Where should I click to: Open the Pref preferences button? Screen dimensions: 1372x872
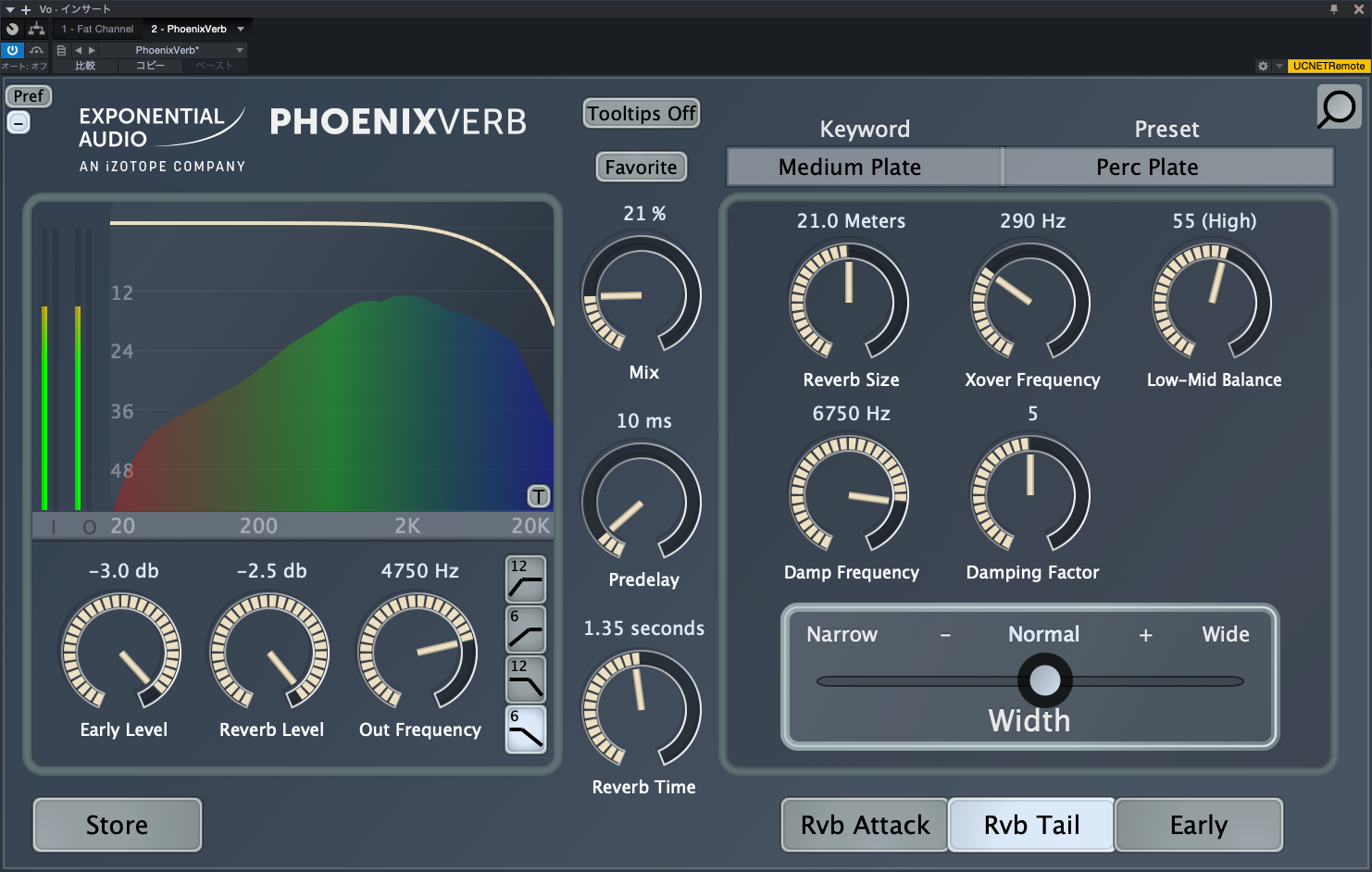(29, 96)
